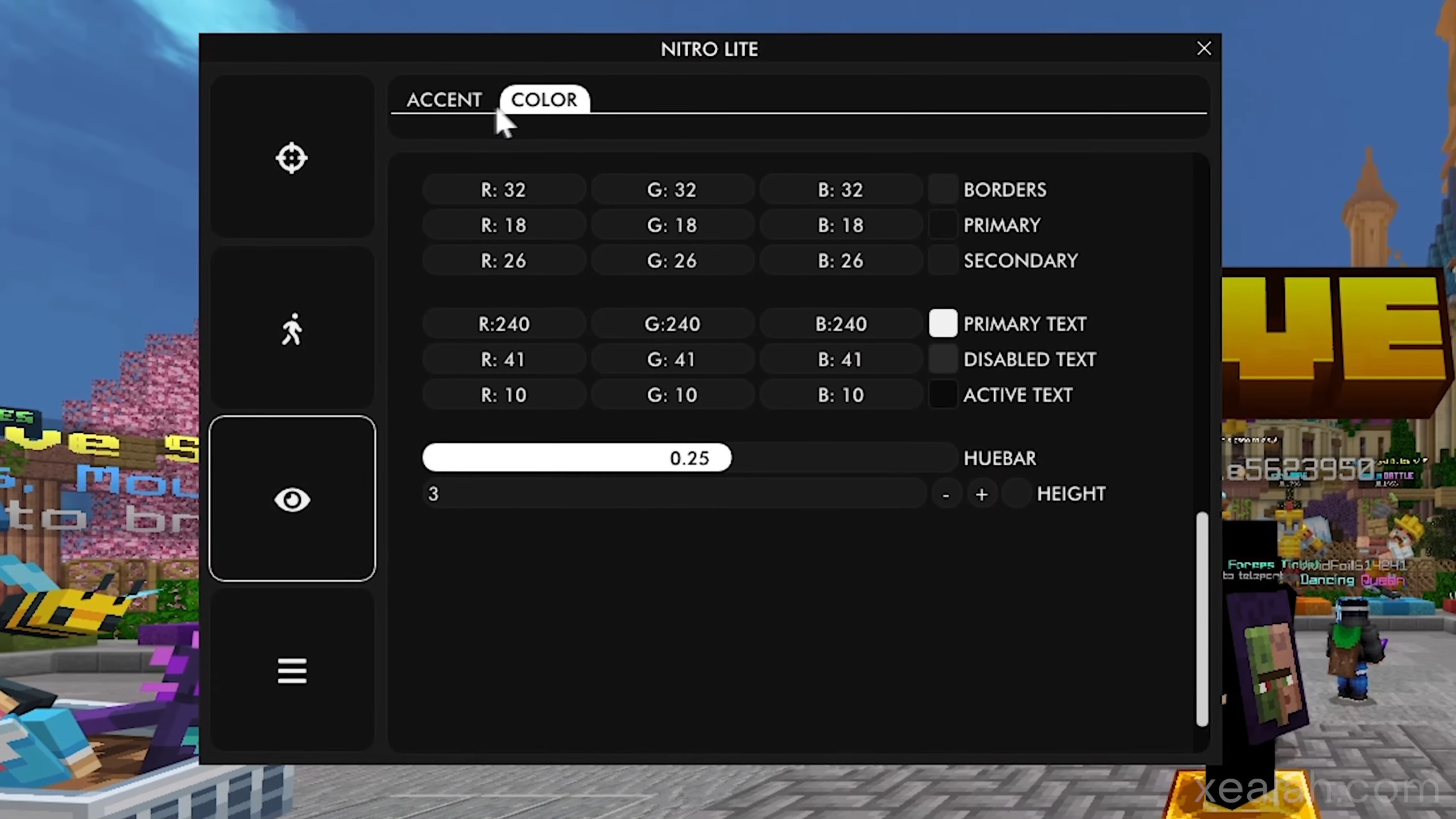
Task: Click the white PRIMARY TEXT swatch
Action: [942, 324]
